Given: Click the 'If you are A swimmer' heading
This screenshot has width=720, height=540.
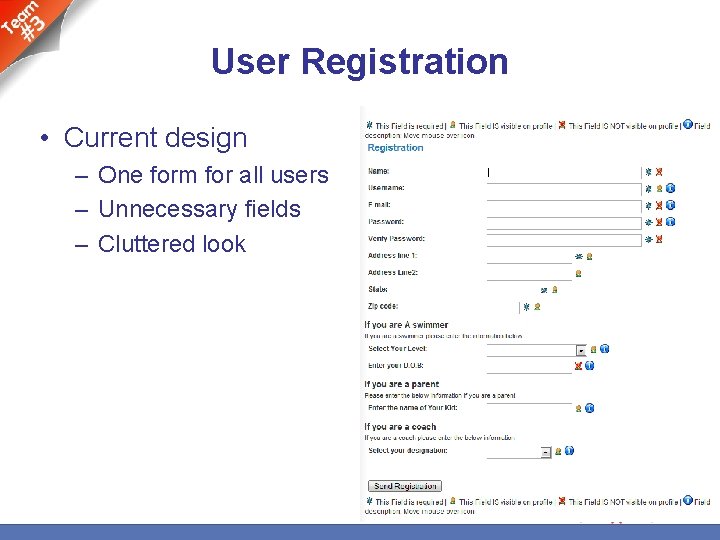Looking at the screenshot, I should tap(406, 325).
